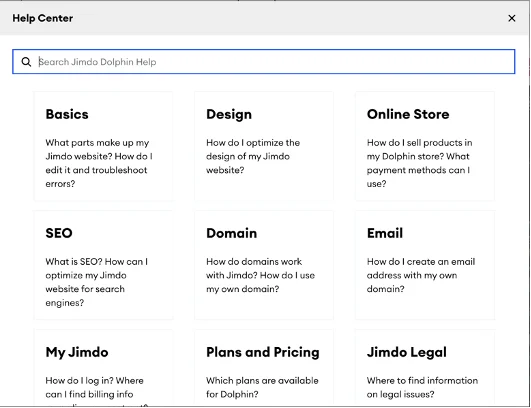Viewport: 531px width, 408px height.
Task: Click the Domain description about own domain
Action: [260, 275]
